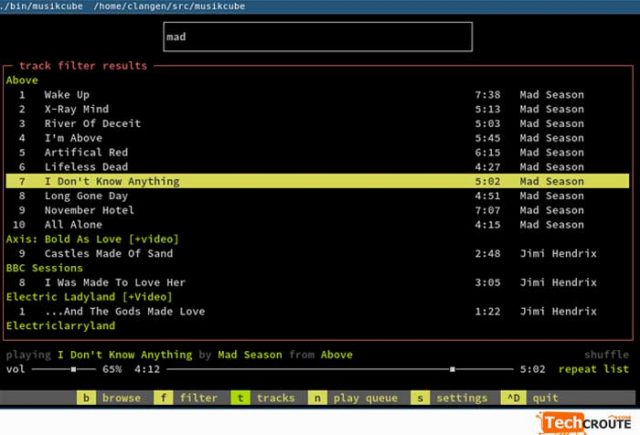Click the total time "5:02" beside the seek bar

point(533,369)
